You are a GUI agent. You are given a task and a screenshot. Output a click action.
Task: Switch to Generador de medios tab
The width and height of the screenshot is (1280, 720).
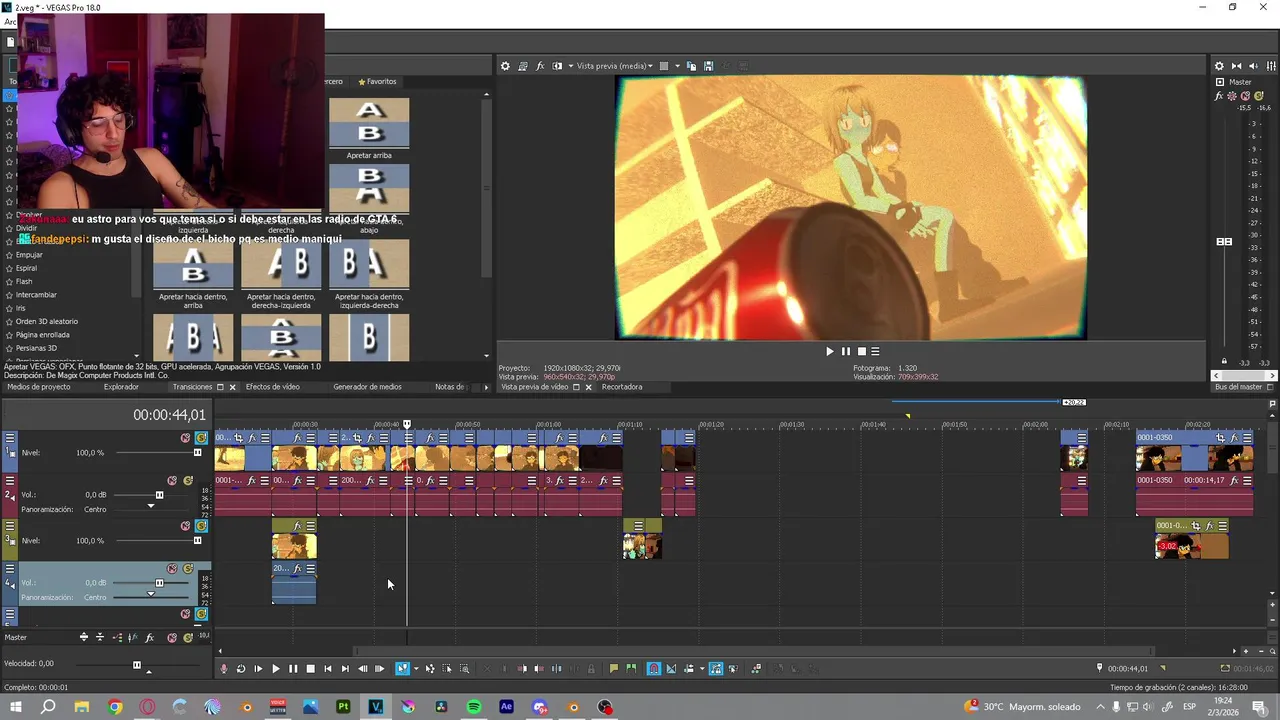coord(367,387)
